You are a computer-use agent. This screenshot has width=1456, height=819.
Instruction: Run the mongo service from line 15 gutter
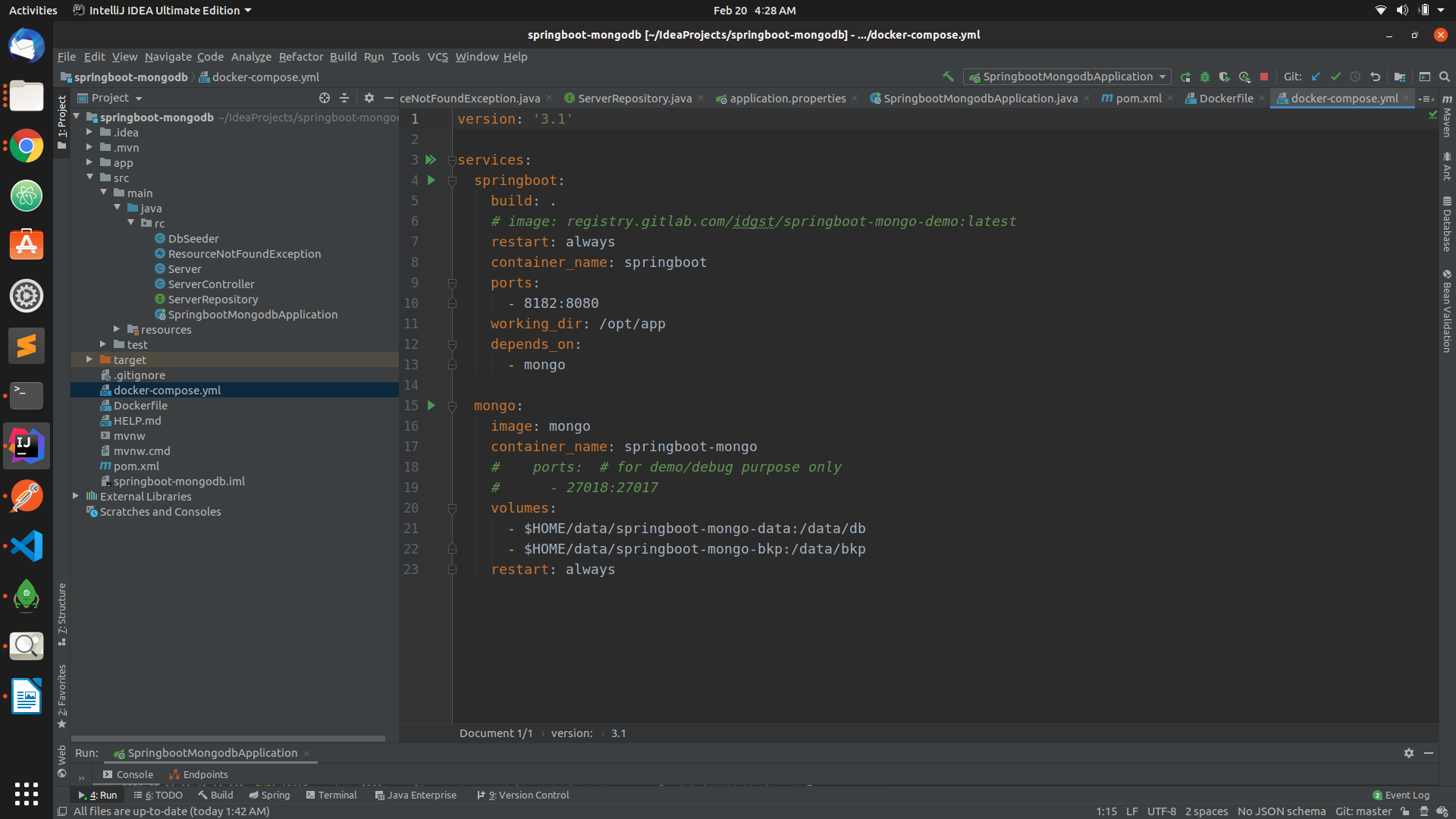431,406
